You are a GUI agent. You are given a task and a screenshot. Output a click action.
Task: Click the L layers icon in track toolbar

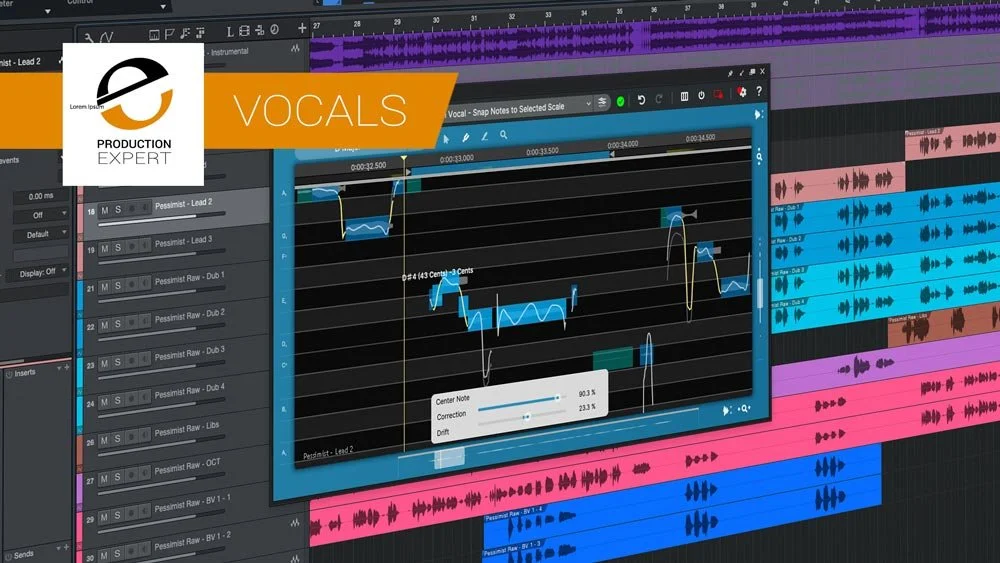click(x=230, y=32)
